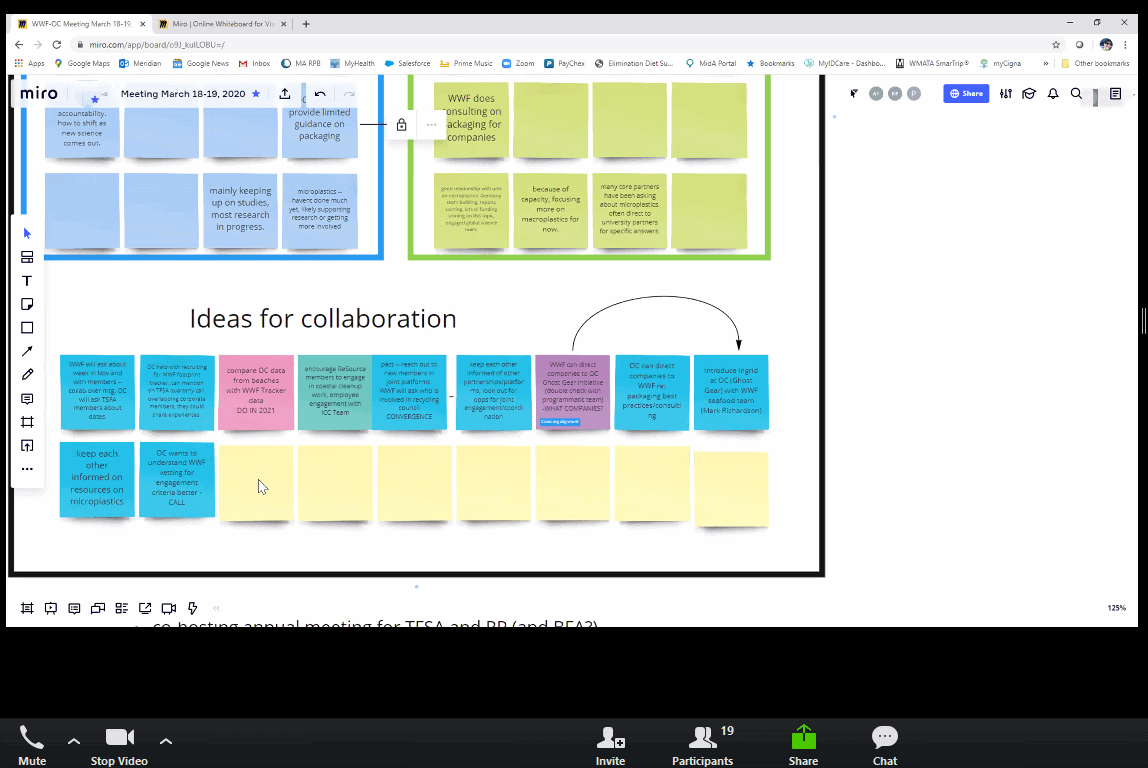
Task: Undo the last board action
Action: (x=320, y=94)
